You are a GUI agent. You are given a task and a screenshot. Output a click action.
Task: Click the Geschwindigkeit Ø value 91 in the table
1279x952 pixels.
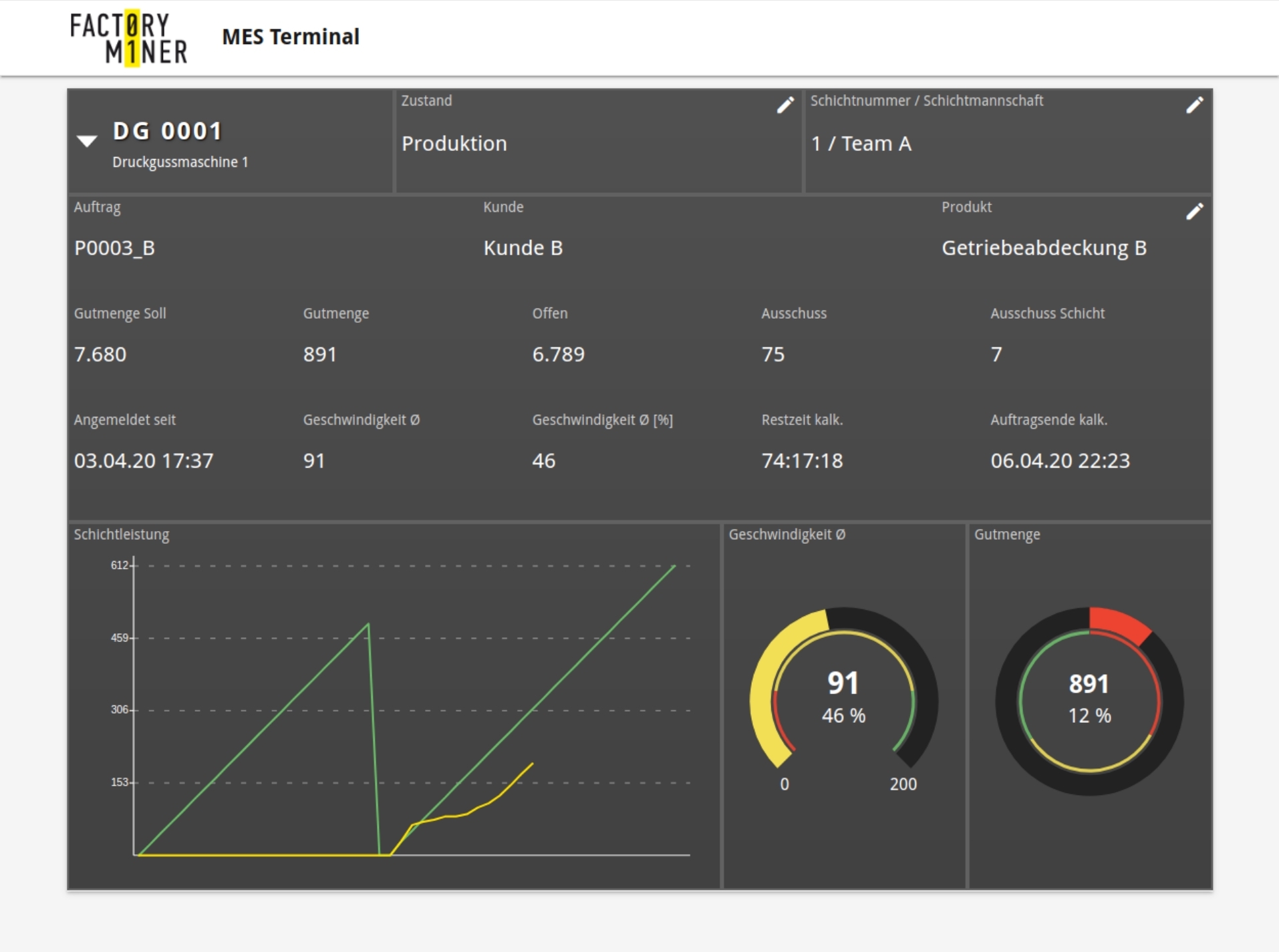point(314,460)
